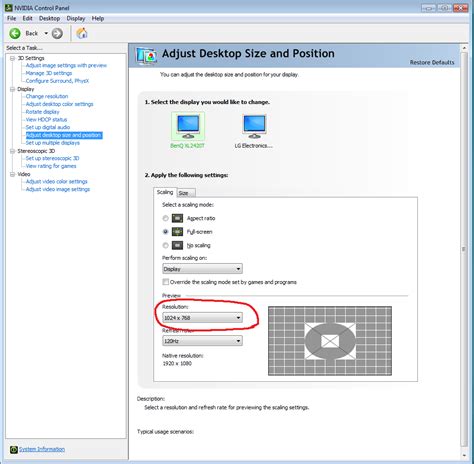Select Full-screen radio button
This screenshot has width=474, height=464.
click(x=165, y=232)
